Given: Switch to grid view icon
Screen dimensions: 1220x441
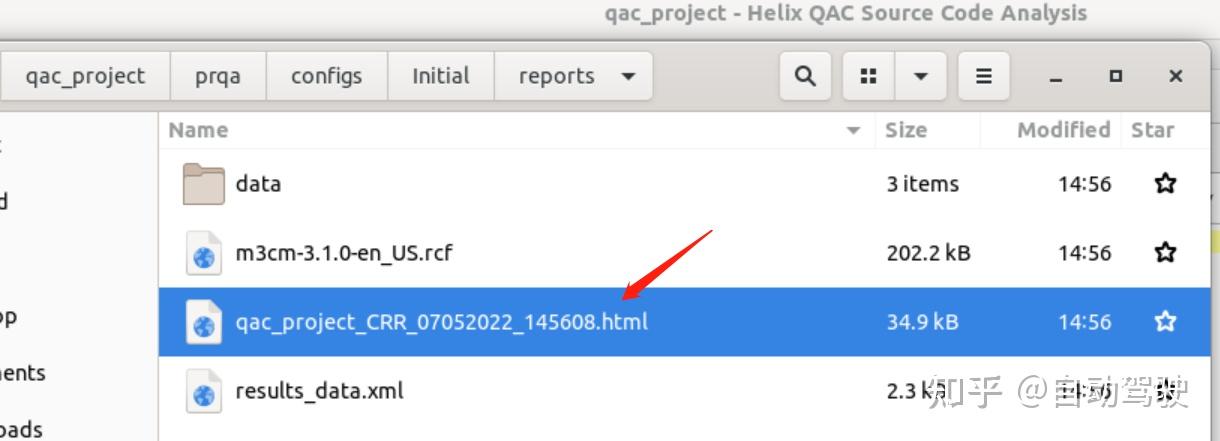Looking at the screenshot, I should pos(869,76).
